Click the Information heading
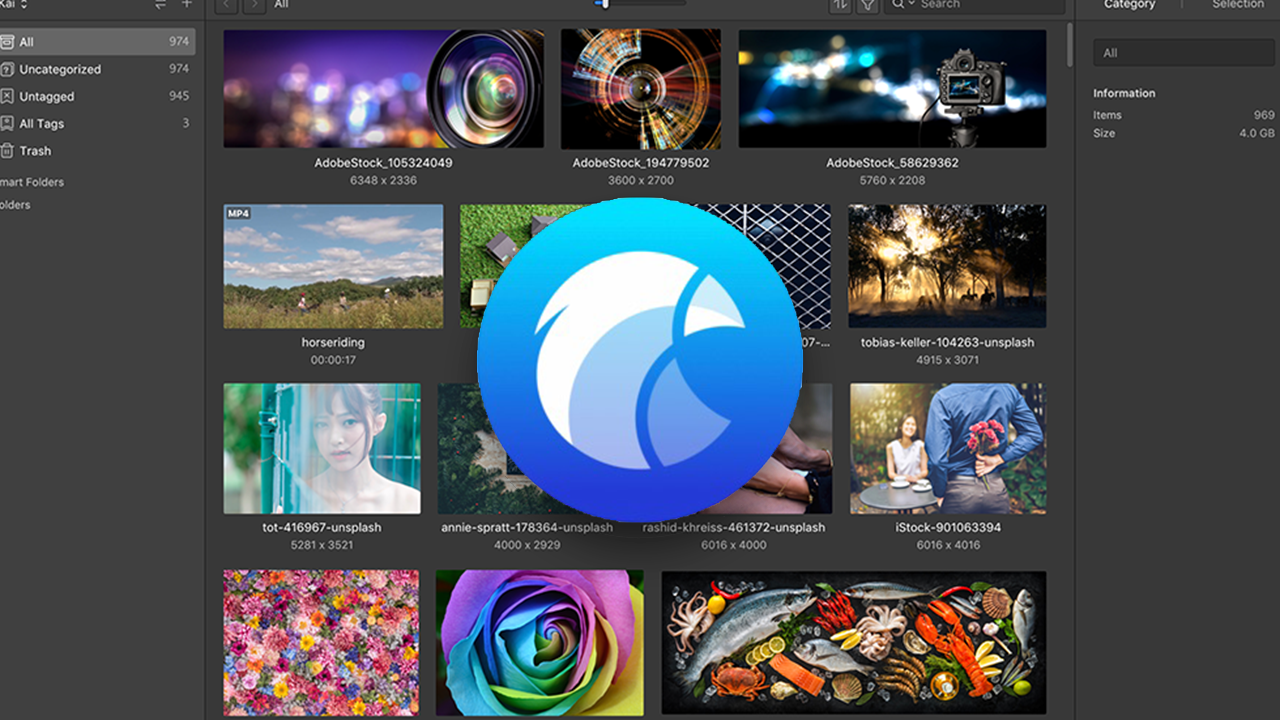This screenshot has width=1280, height=720. (x=1124, y=93)
